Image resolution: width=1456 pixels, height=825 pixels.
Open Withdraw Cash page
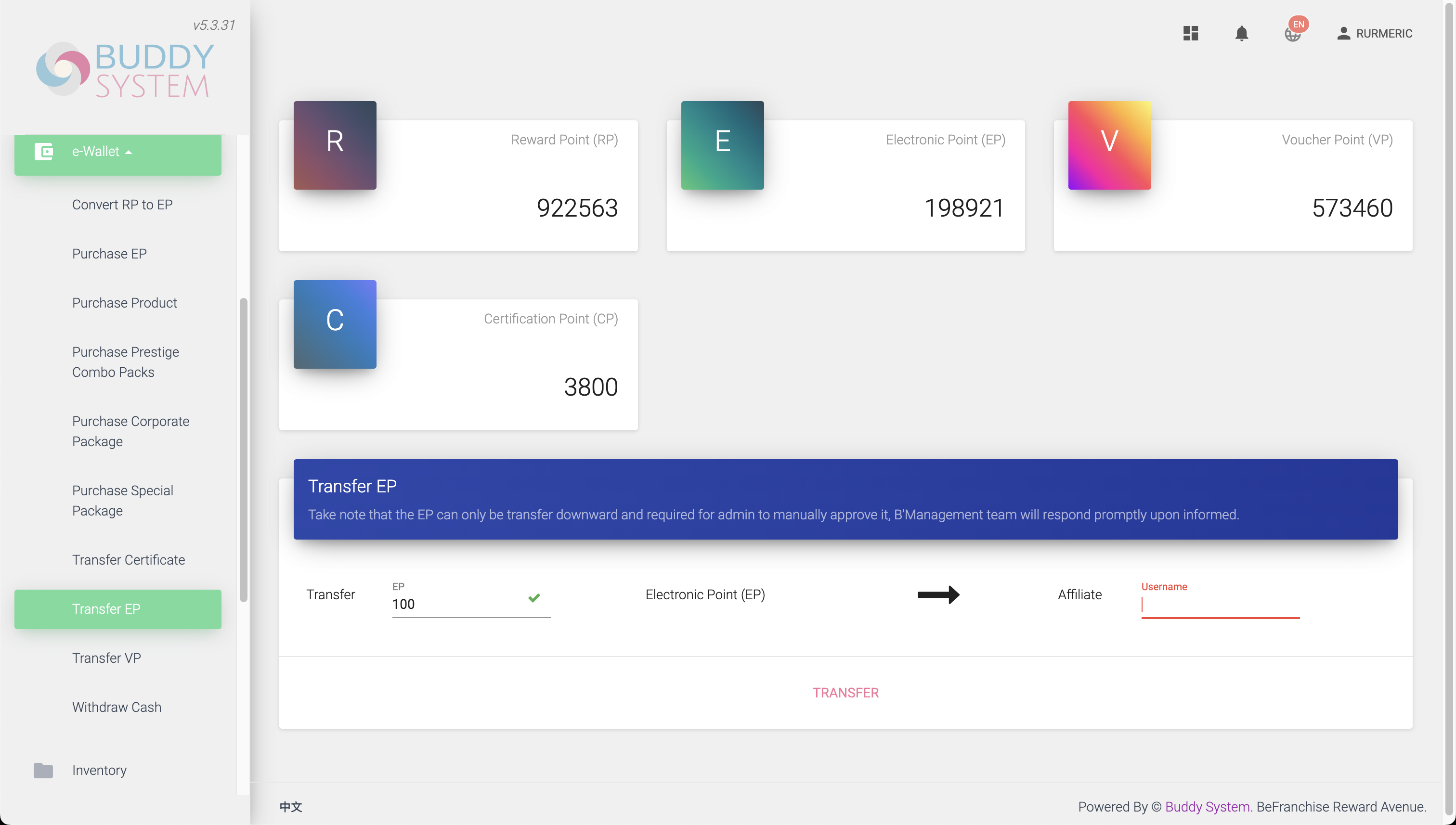(117, 707)
